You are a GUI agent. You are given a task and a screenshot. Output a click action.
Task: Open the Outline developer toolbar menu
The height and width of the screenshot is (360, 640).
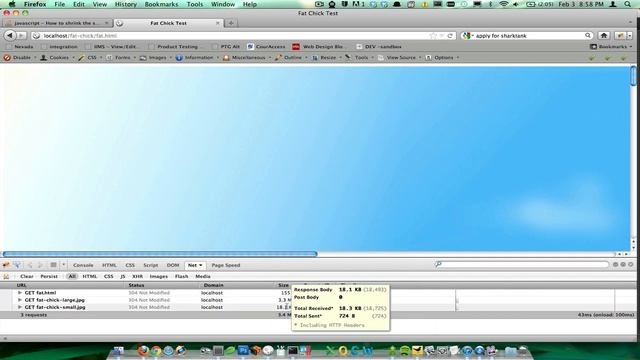point(293,58)
